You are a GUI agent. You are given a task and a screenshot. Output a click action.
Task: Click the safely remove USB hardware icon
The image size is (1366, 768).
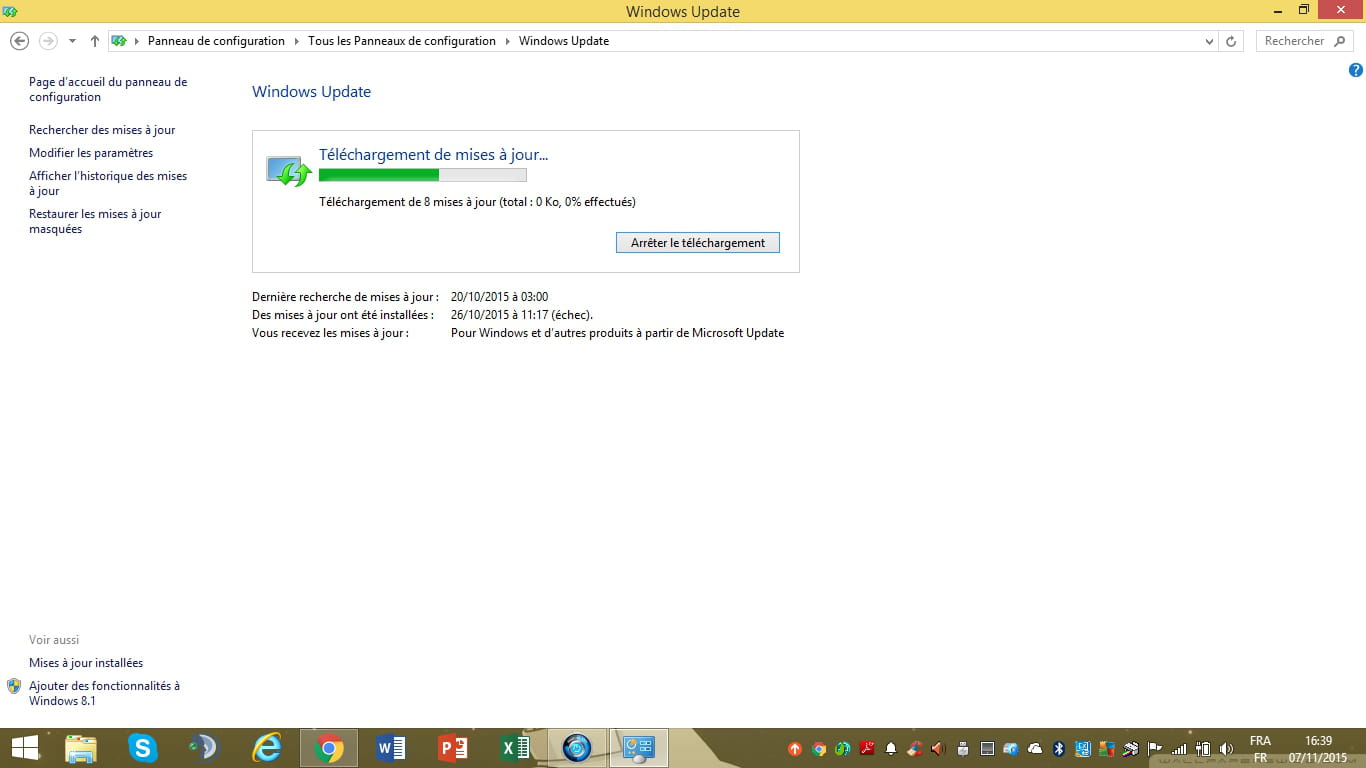click(963, 749)
